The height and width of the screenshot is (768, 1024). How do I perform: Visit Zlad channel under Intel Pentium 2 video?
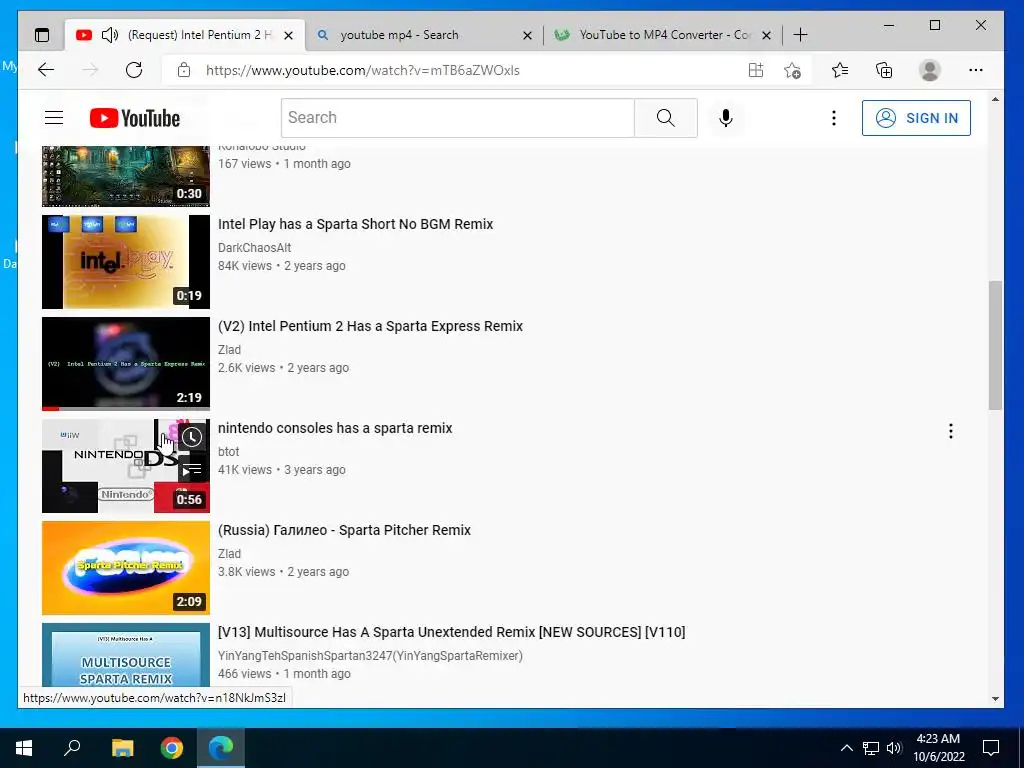(229, 349)
